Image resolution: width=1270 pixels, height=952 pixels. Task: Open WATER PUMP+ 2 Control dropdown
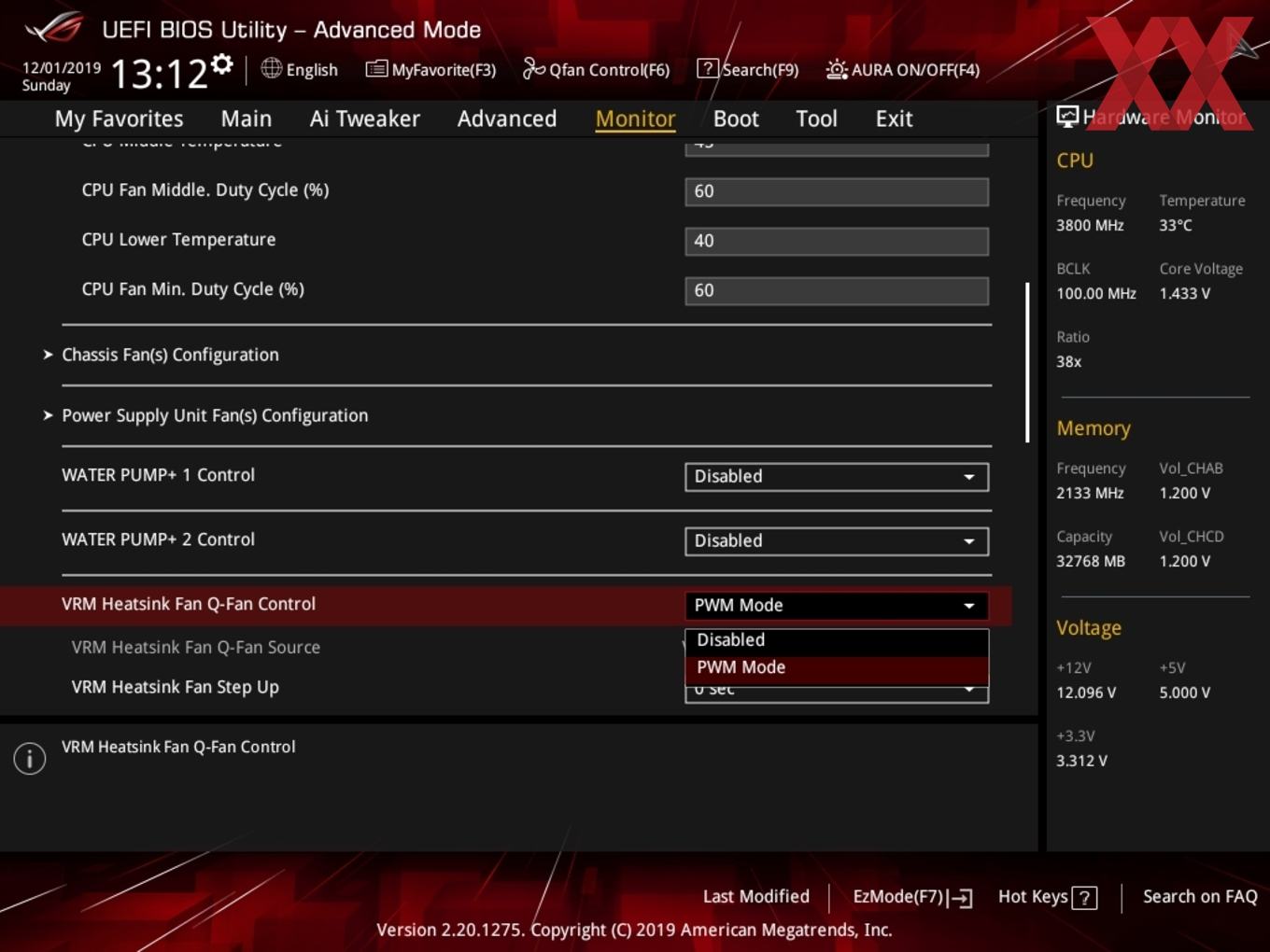(837, 541)
